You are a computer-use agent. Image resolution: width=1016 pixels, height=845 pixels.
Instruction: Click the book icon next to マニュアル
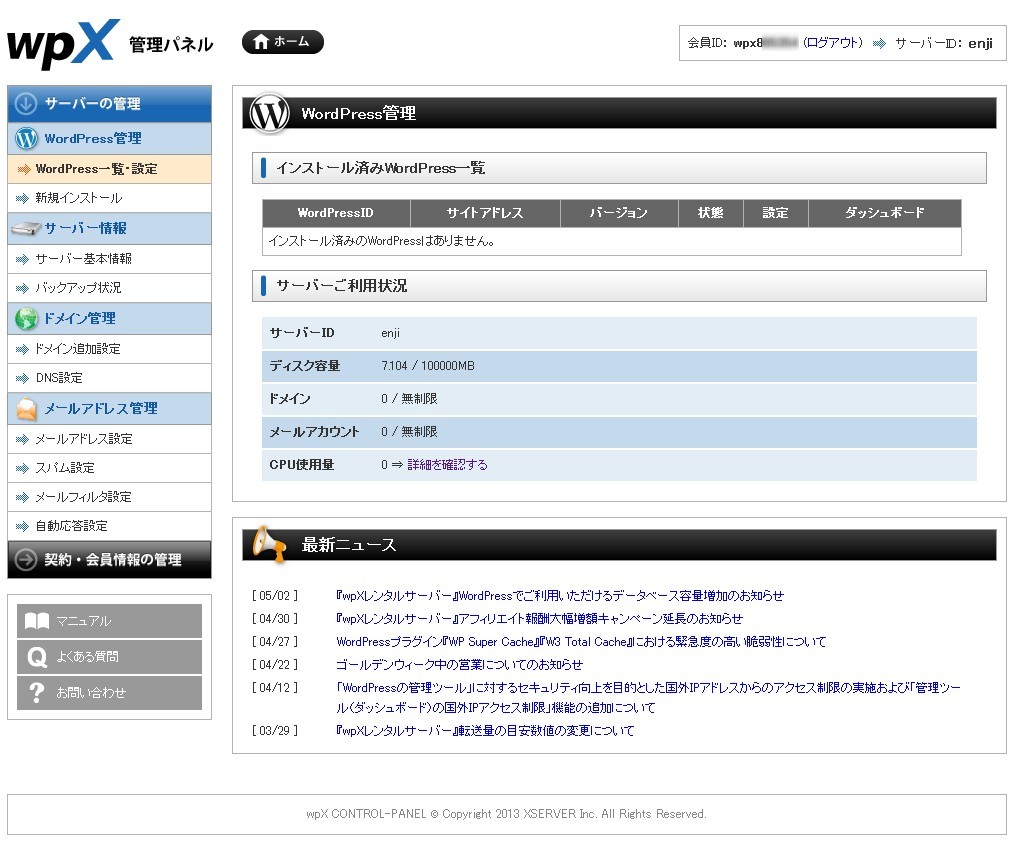tap(37, 621)
